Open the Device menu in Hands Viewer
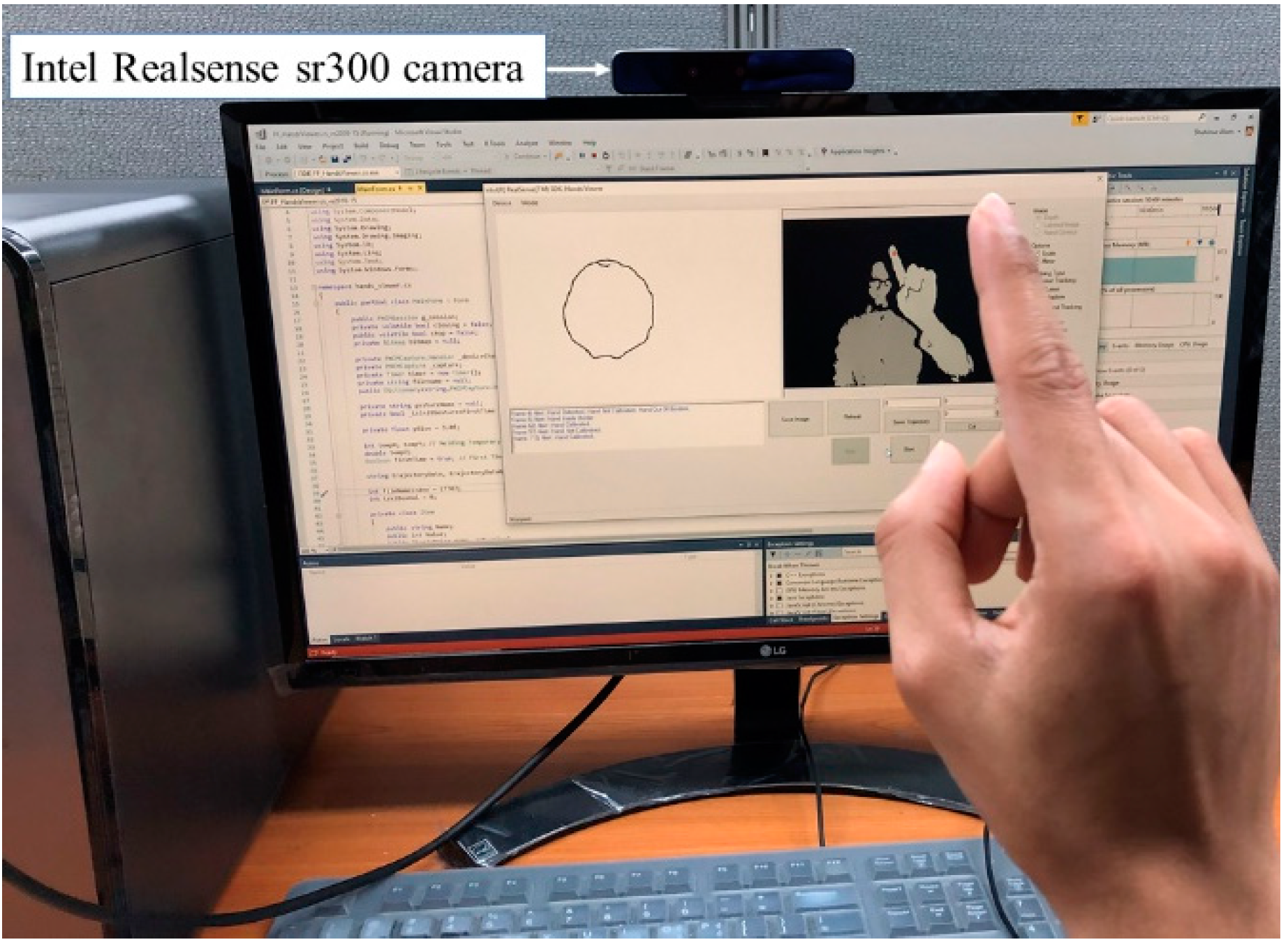 502,202
